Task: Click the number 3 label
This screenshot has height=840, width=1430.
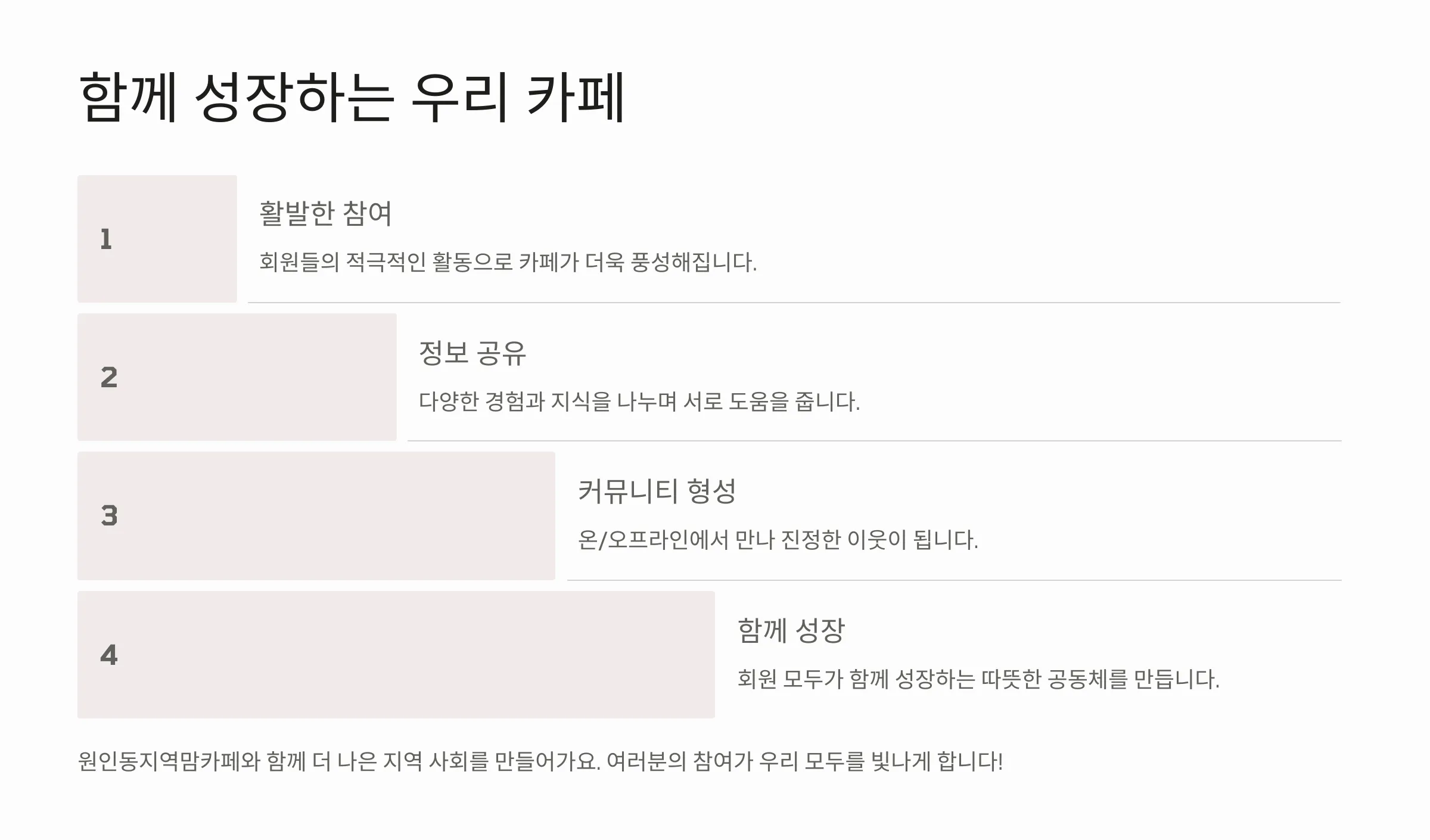Action: (x=109, y=516)
